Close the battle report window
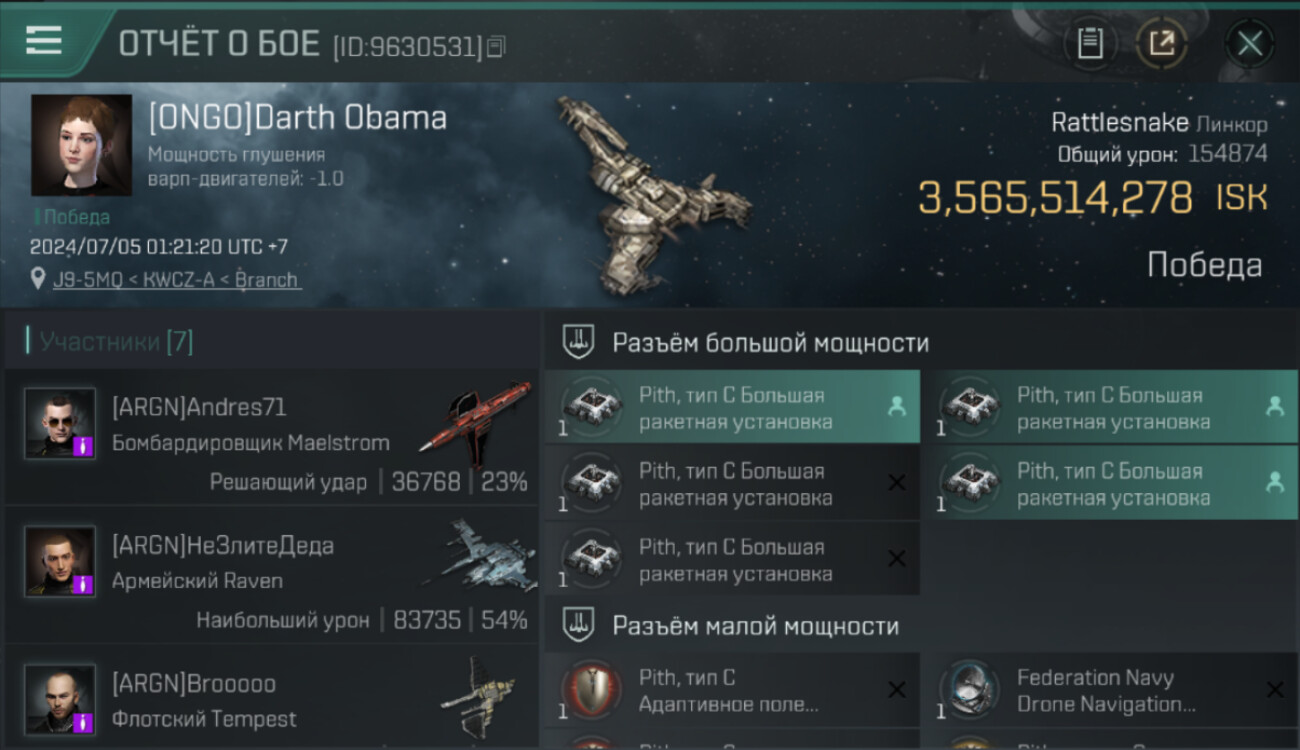Viewport: 1300px width, 750px height. (x=1250, y=44)
